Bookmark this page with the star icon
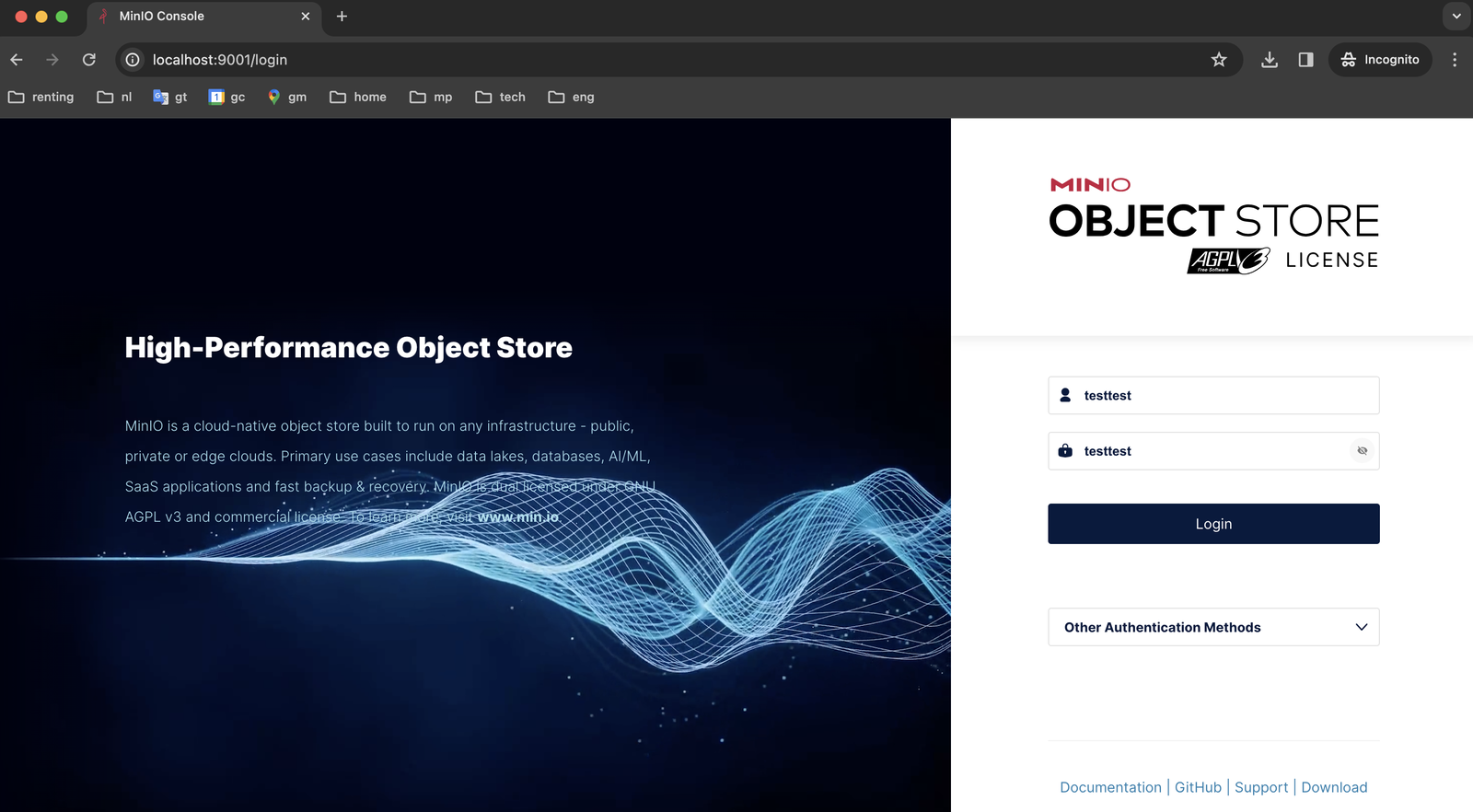The image size is (1473, 812). click(1219, 60)
